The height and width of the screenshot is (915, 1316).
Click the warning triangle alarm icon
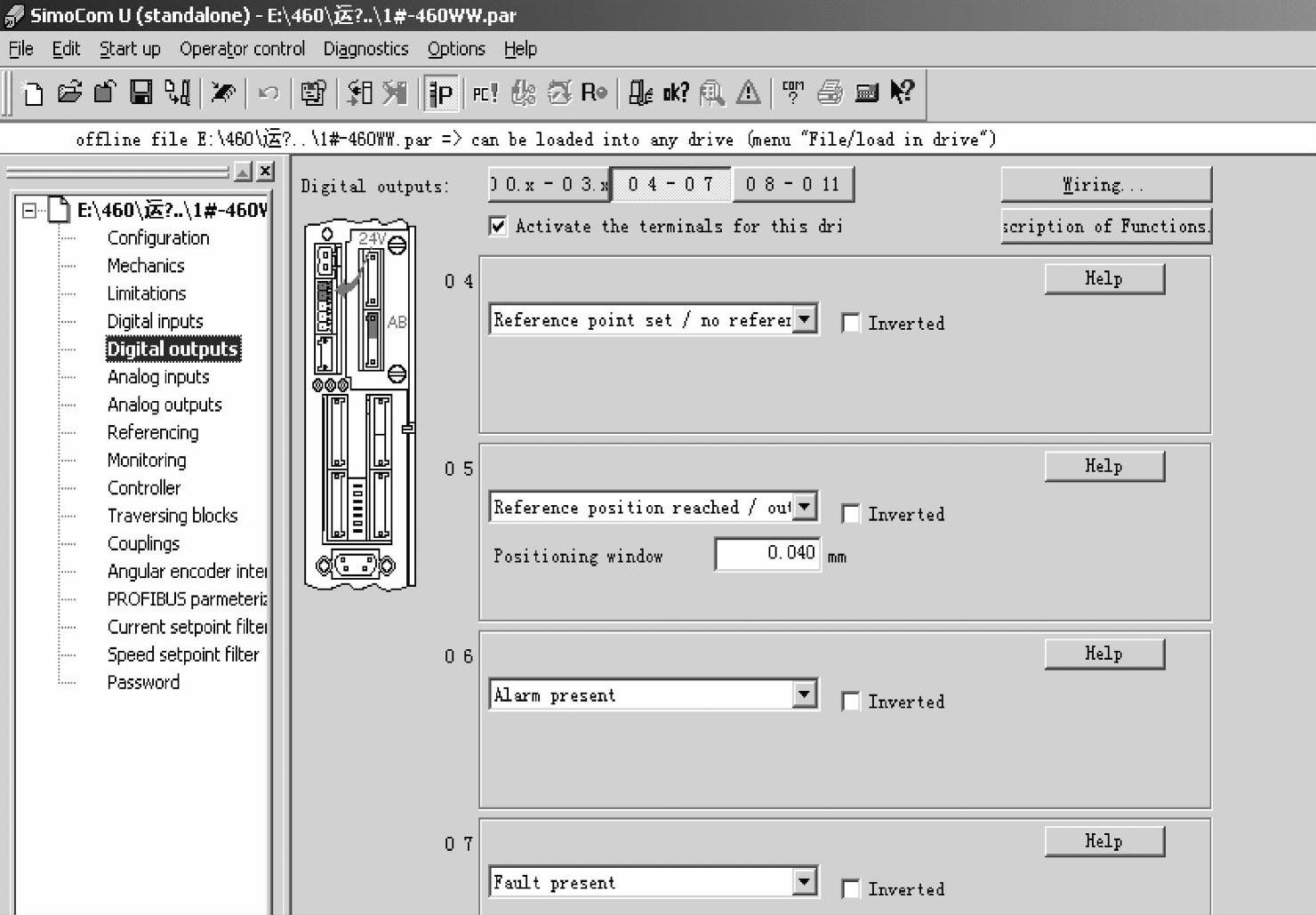pos(748,92)
